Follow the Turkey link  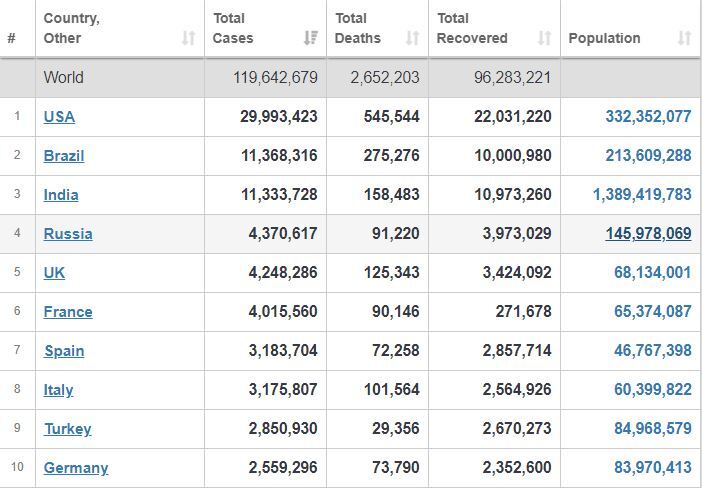[x=68, y=429]
